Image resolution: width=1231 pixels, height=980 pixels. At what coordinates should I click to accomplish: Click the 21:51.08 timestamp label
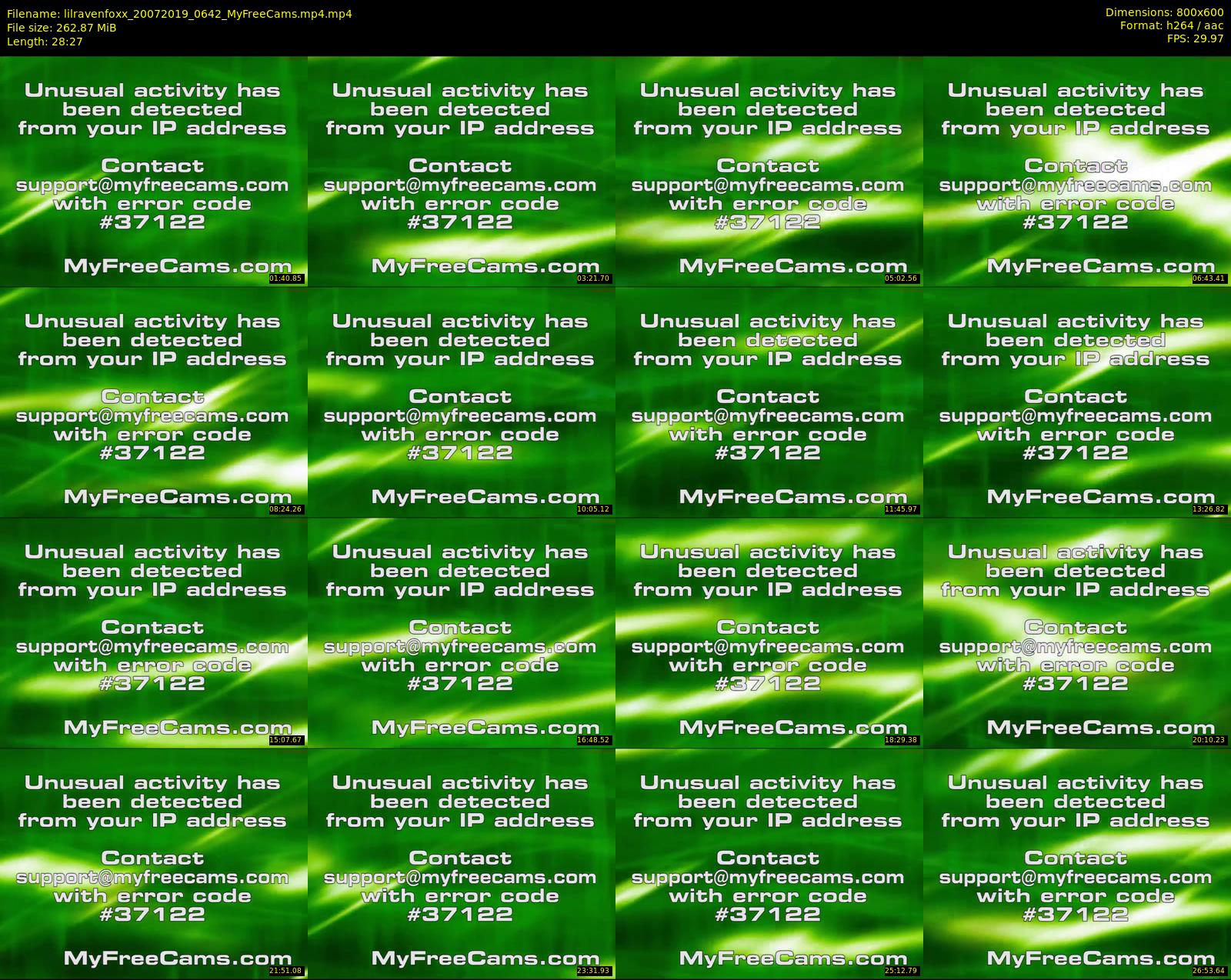tap(286, 971)
